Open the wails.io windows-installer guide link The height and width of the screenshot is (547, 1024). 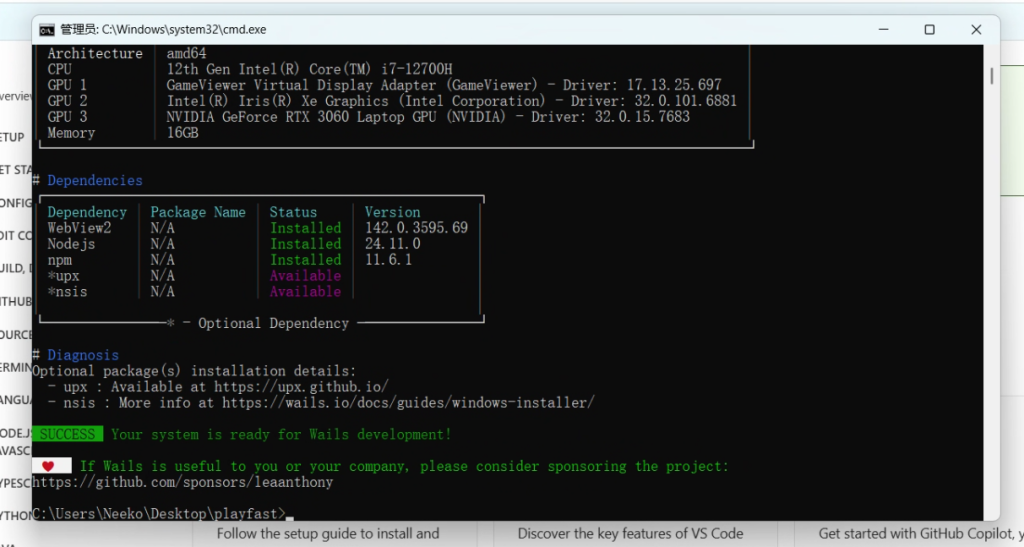[x=408, y=403]
